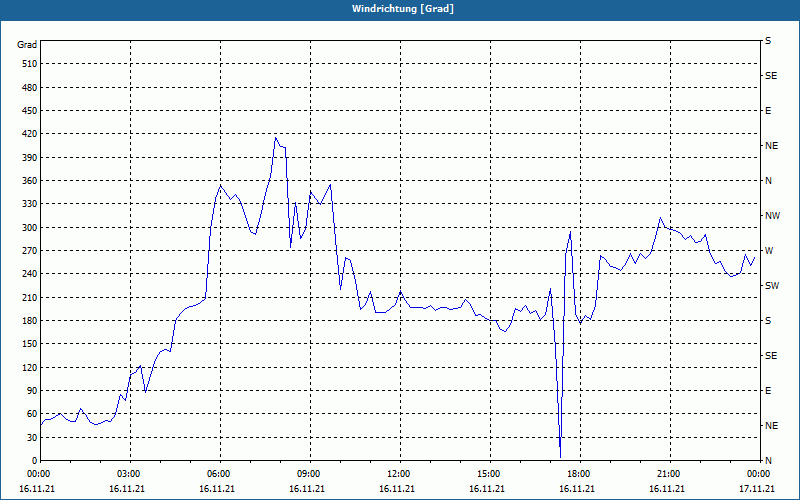This screenshot has width=800, height=500.
Task: Click the 60 y-axis label
Action: [31, 414]
